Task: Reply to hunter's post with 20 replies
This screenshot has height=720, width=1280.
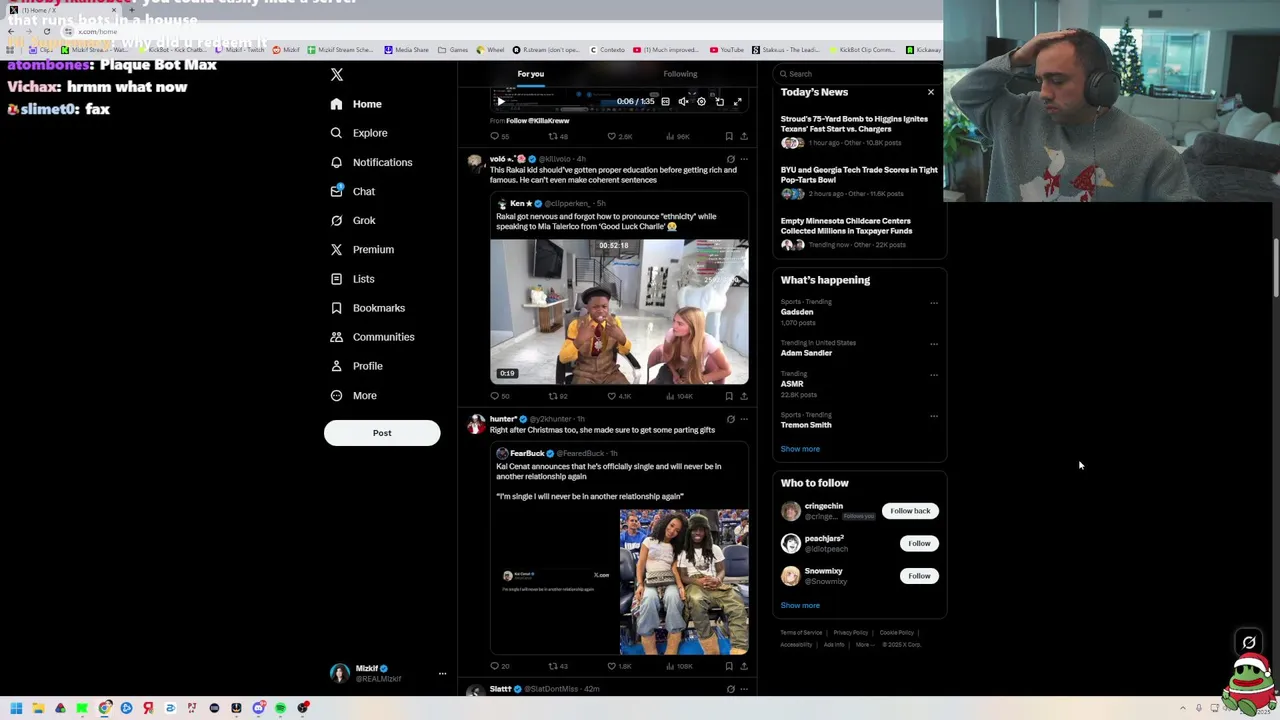Action: click(x=499, y=666)
